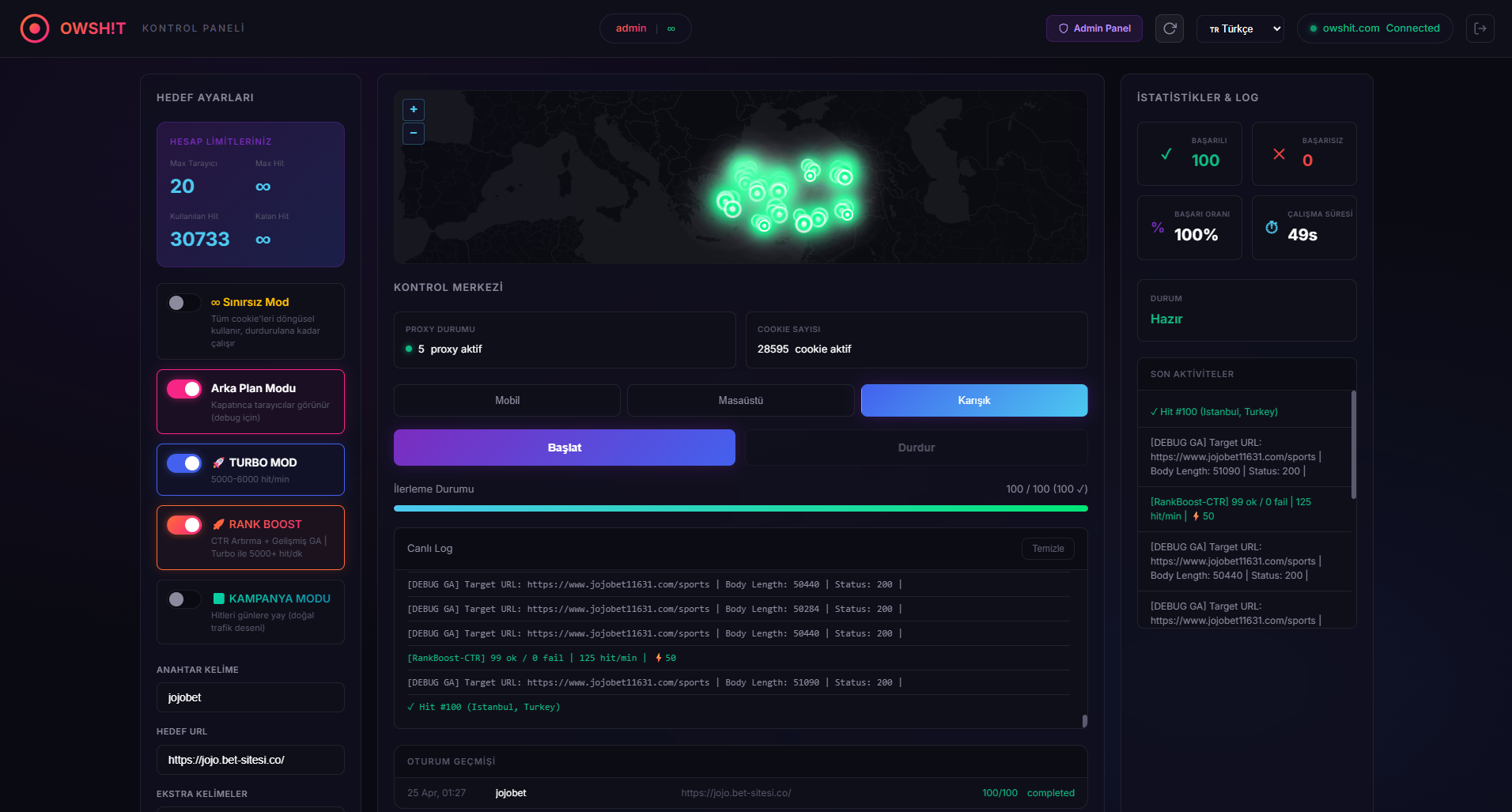Enable the KAMPANYA MODU toggle
1512x812 pixels.
(x=184, y=599)
